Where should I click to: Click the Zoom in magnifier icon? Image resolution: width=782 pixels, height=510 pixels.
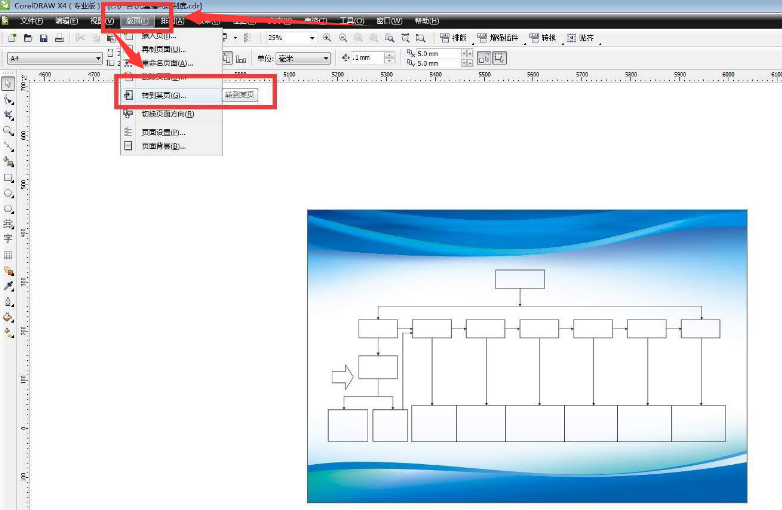(x=327, y=38)
